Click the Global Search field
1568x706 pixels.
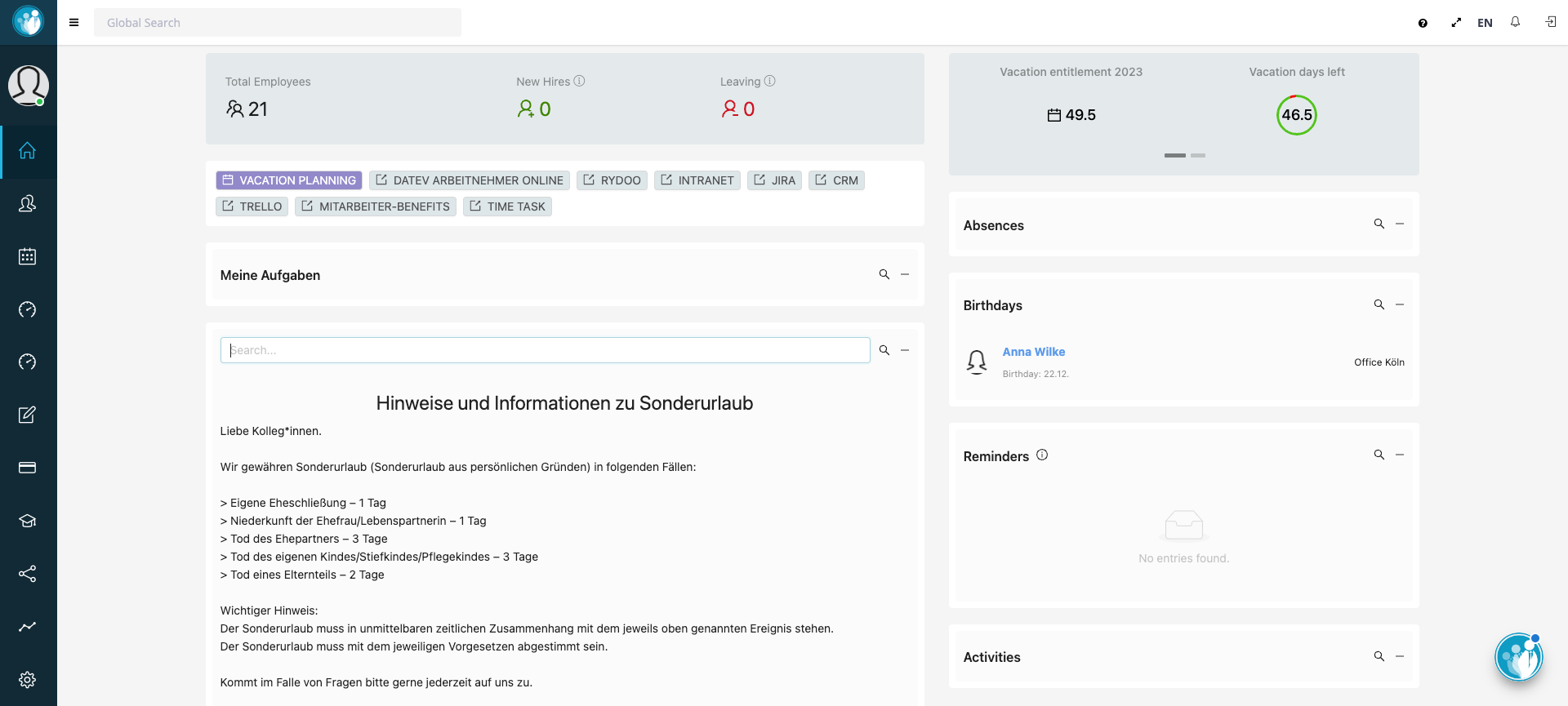(278, 23)
